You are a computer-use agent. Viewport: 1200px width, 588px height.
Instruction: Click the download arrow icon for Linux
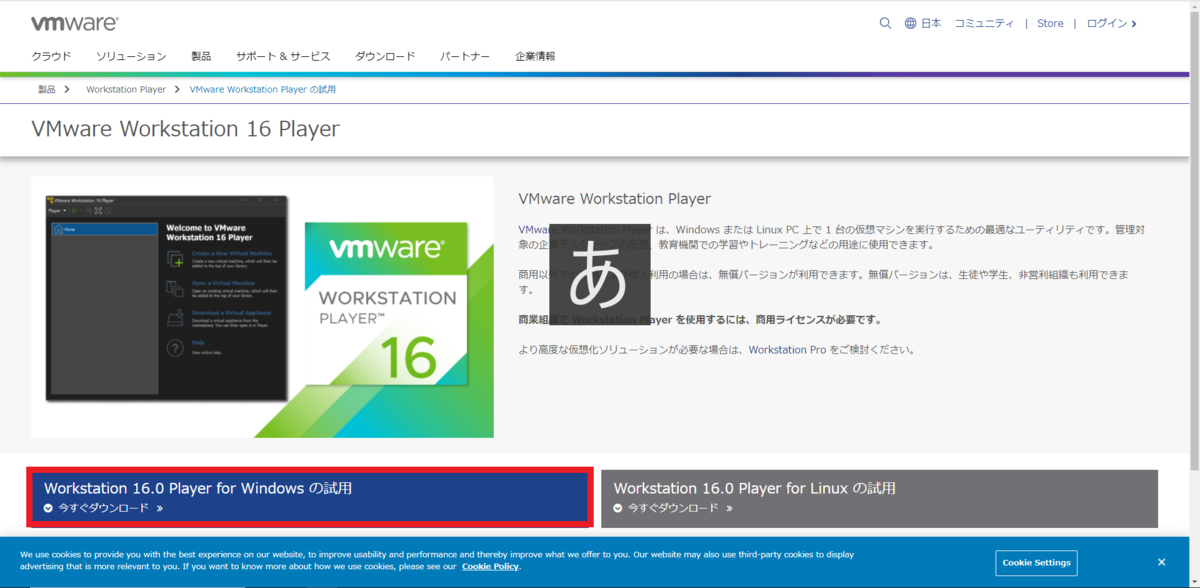coord(619,508)
